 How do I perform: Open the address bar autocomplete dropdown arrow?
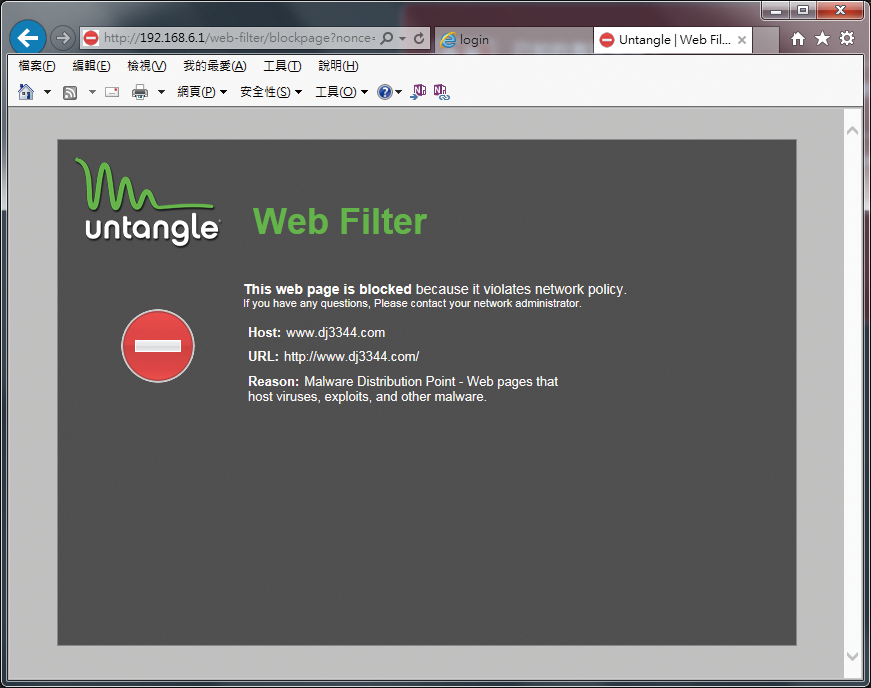tap(402, 38)
